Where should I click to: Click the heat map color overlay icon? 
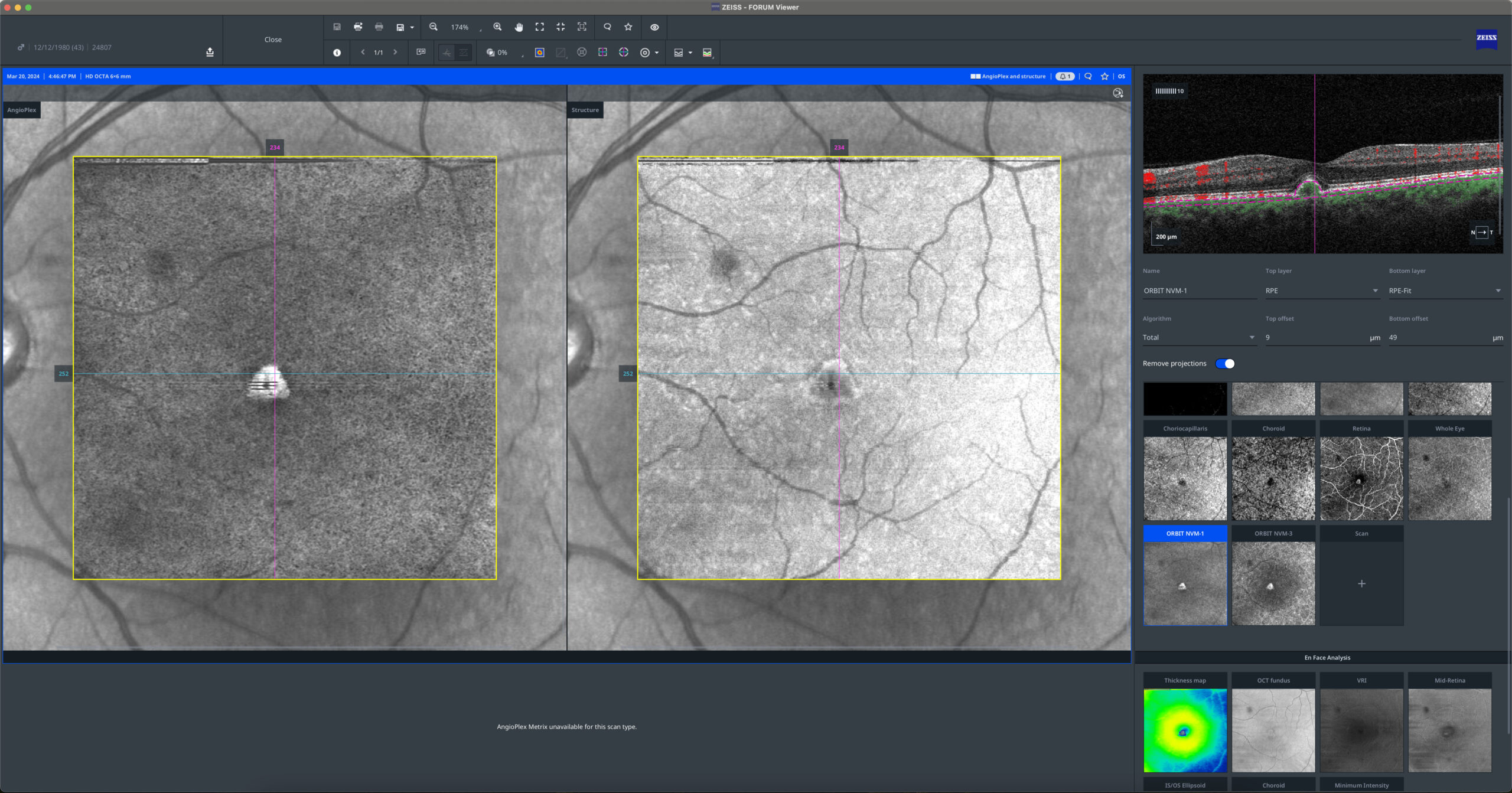(x=540, y=53)
